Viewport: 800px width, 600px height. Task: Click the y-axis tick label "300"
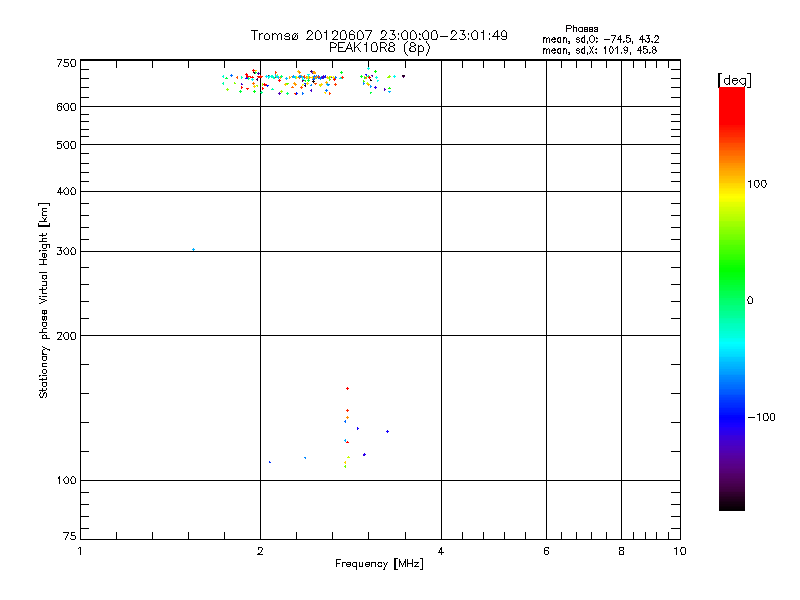click(x=66, y=252)
